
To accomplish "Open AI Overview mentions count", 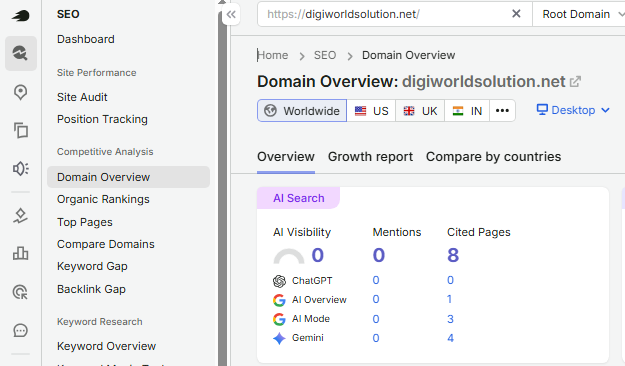I will [376, 299].
